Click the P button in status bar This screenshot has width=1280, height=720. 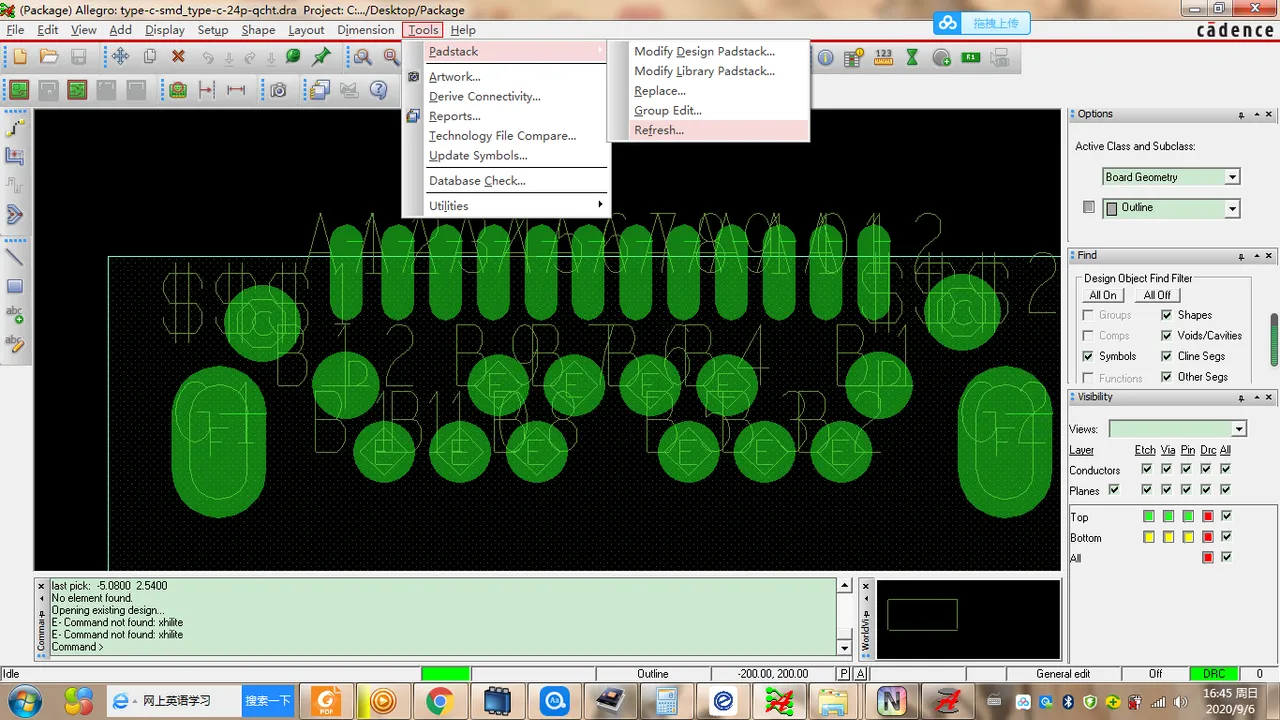pos(844,674)
